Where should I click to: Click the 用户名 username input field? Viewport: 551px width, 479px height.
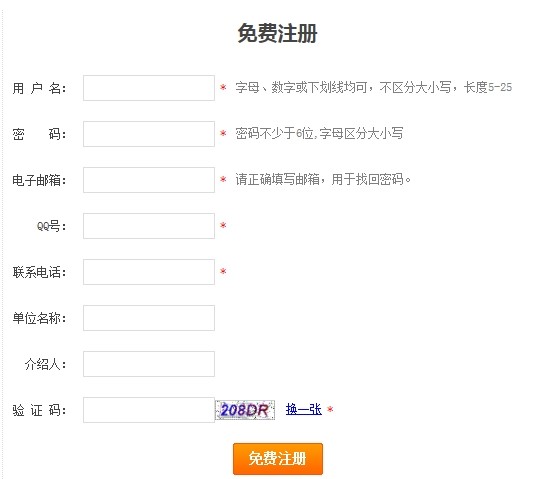pyautogui.click(x=149, y=88)
